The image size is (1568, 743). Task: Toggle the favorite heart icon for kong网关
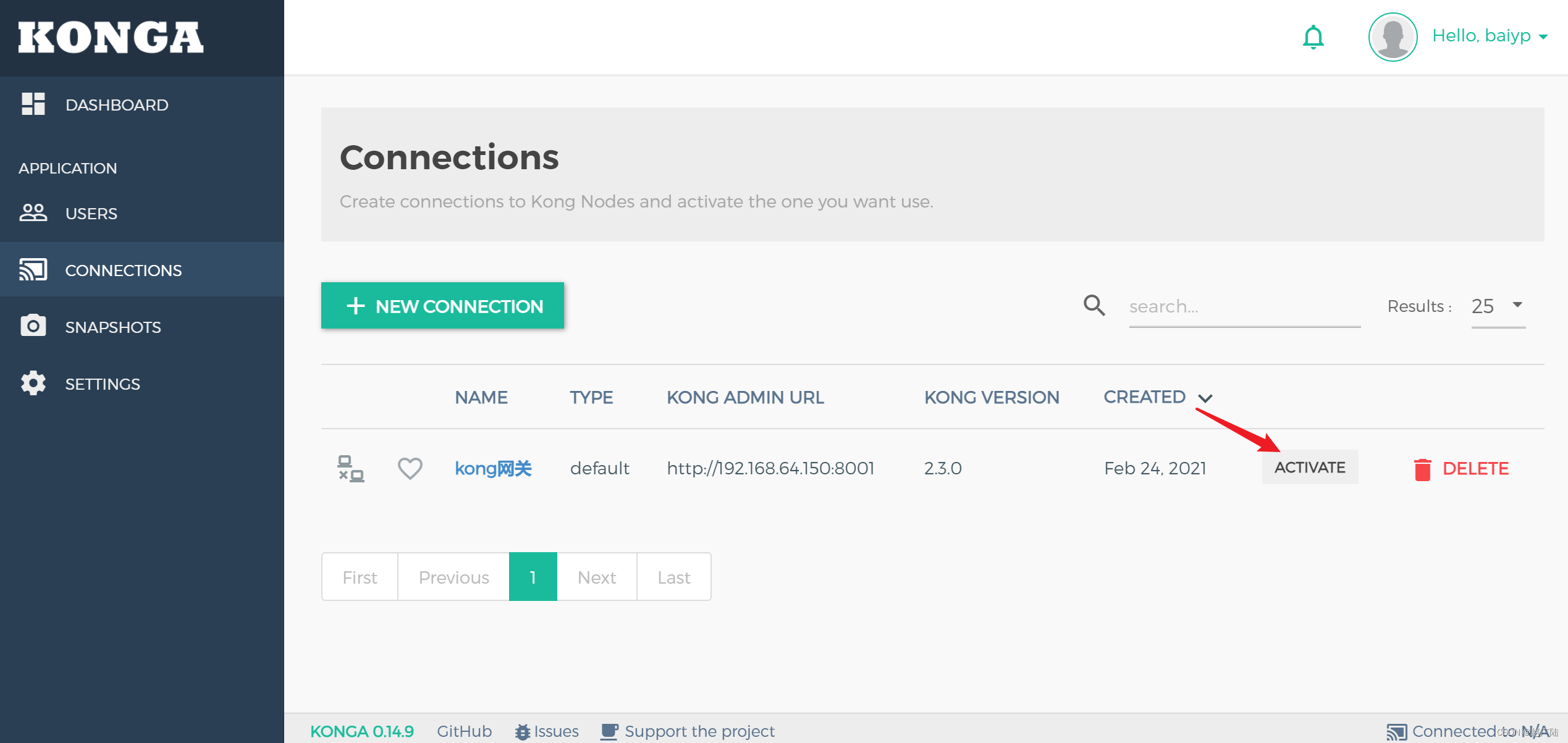[x=409, y=467]
